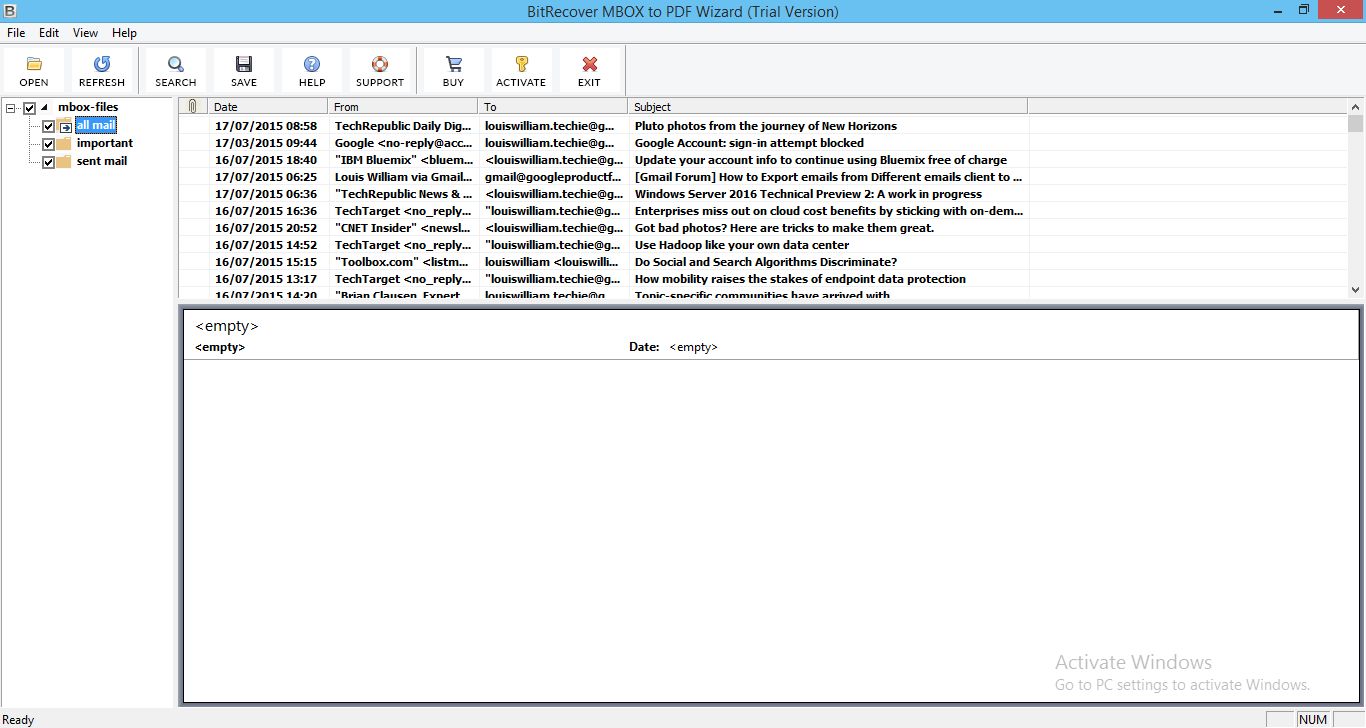Click the BitRecover app icon in title bar

pyautogui.click(x=10, y=11)
